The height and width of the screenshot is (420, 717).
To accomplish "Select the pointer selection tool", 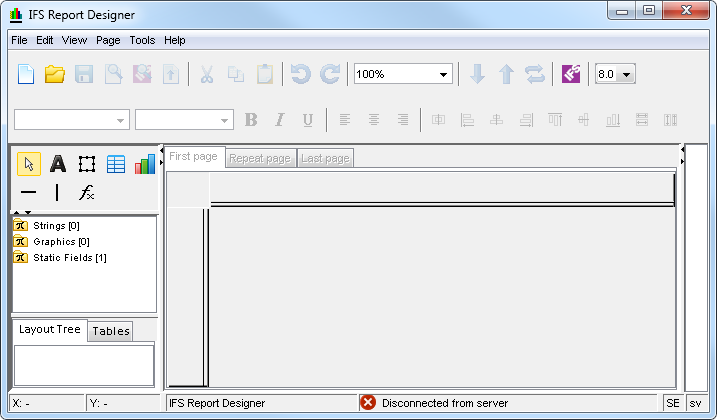I will pos(29,164).
